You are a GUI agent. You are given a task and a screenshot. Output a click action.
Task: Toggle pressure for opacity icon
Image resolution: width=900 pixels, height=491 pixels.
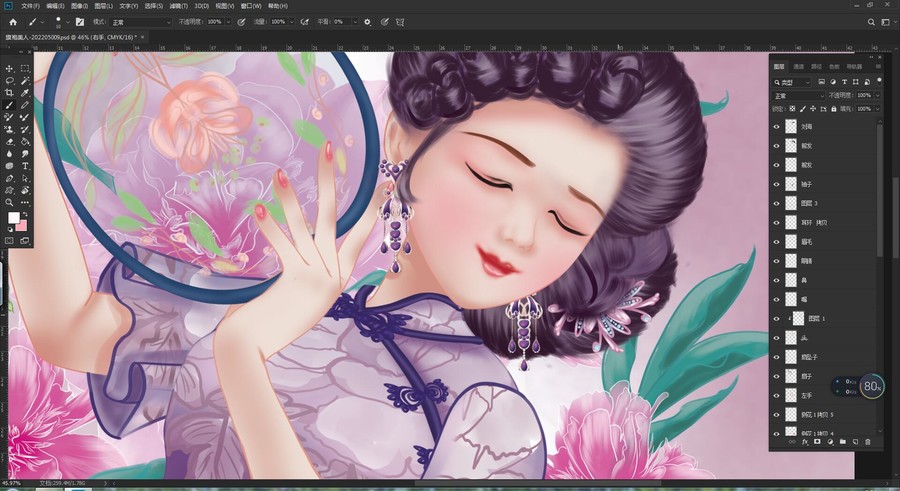tap(241, 22)
